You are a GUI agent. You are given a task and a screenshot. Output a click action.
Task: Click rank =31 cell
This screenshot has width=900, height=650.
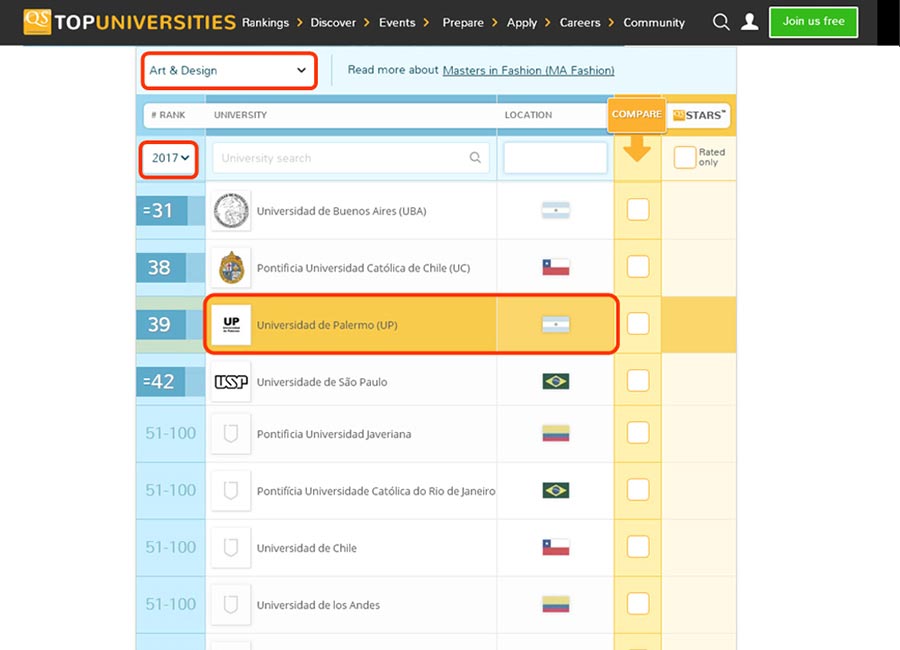coord(162,211)
